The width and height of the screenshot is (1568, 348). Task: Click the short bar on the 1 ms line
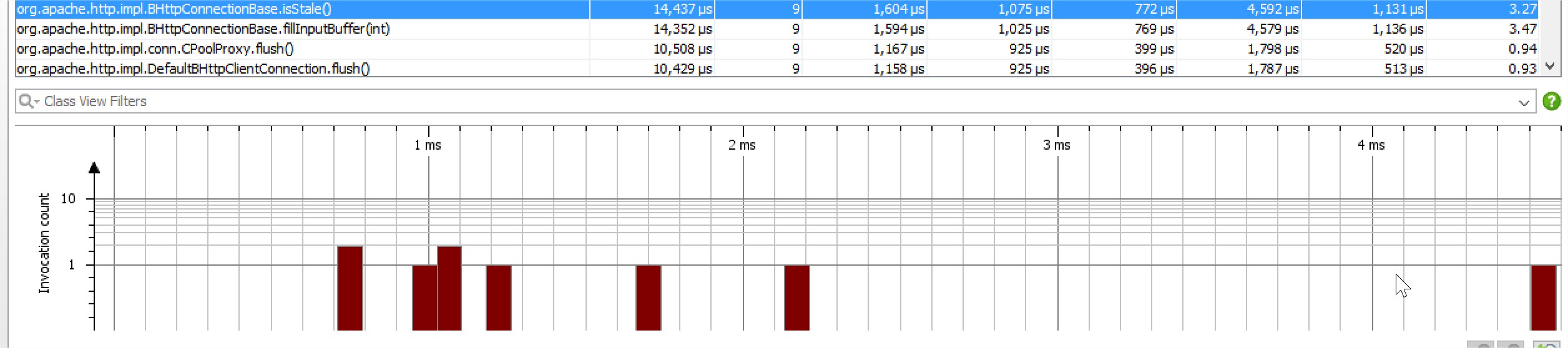pos(424,297)
